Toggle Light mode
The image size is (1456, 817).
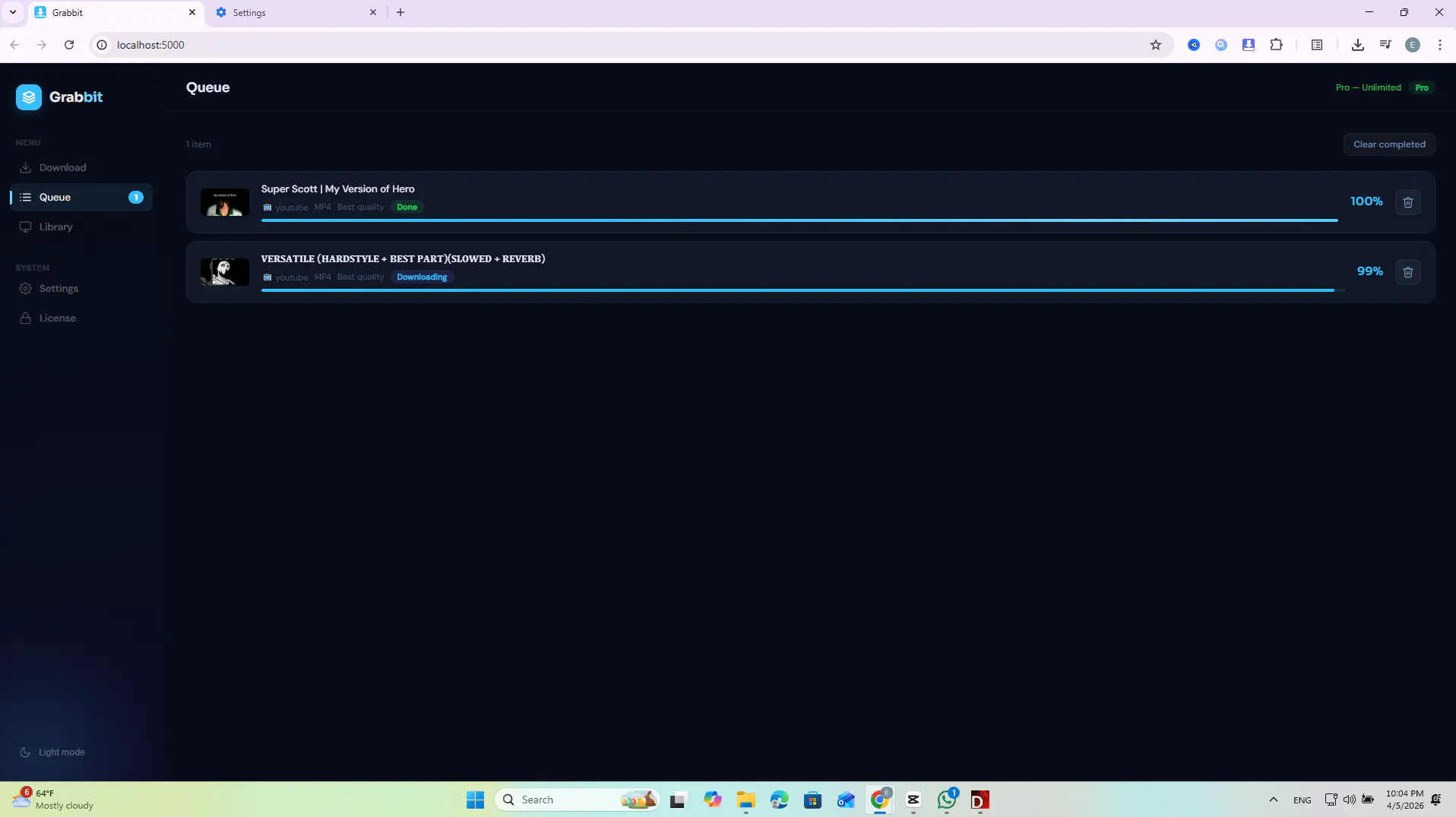click(x=52, y=752)
